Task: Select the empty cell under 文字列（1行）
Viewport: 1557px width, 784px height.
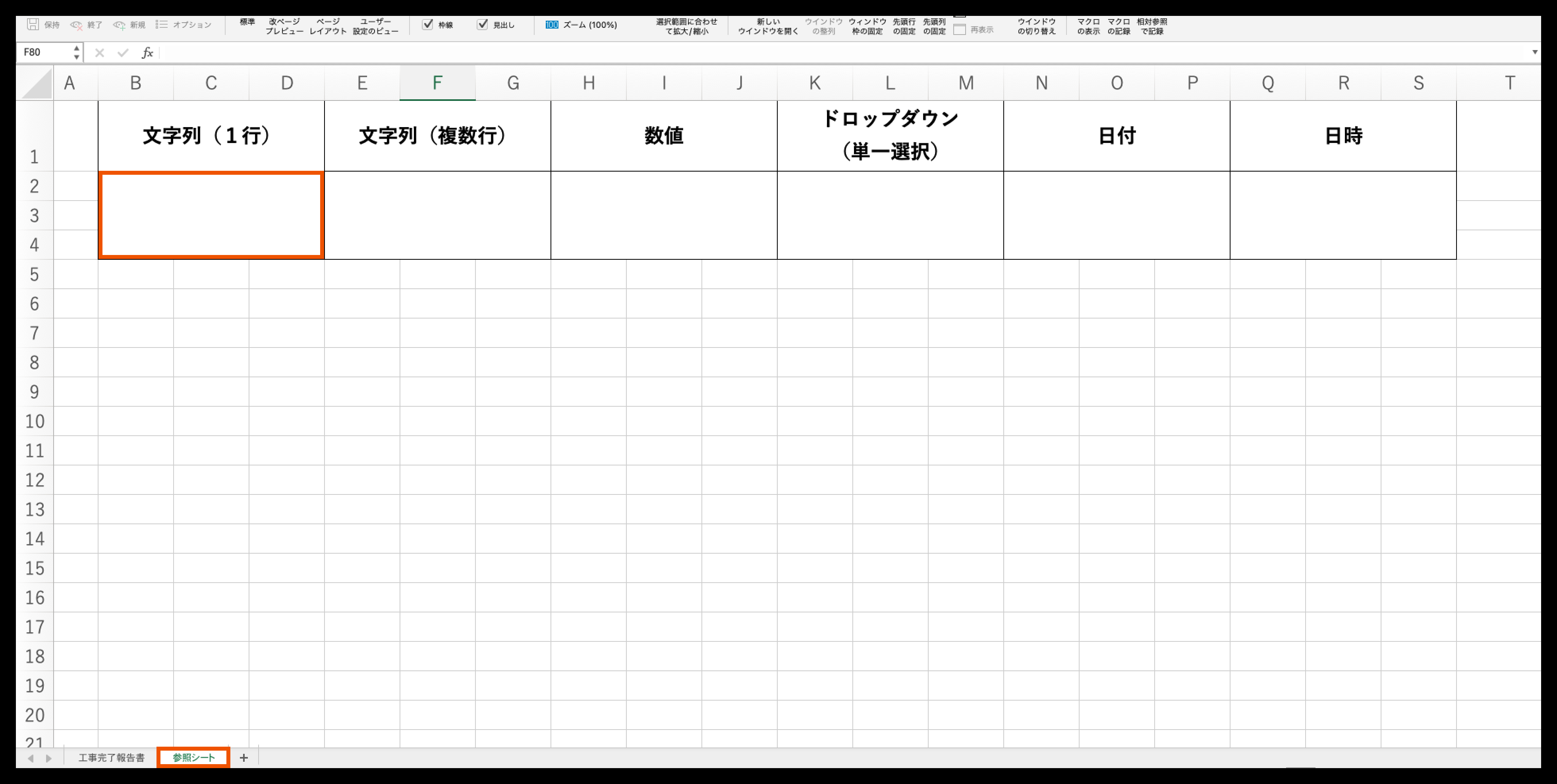Action: (x=211, y=215)
